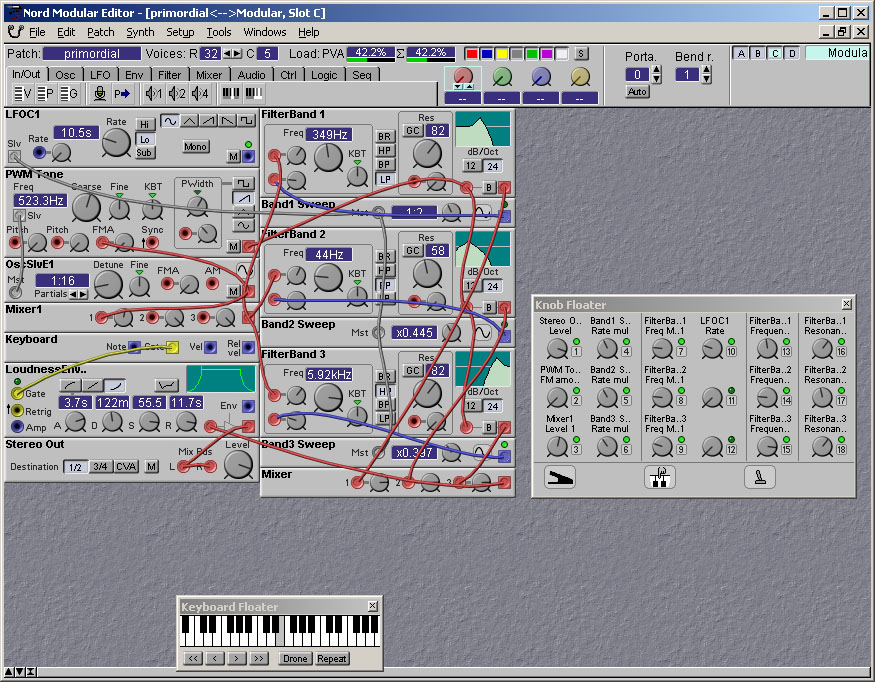Select sawtooth waveform on PWM Tone
The height and width of the screenshot is (682, 875).
tap(243, 198)
